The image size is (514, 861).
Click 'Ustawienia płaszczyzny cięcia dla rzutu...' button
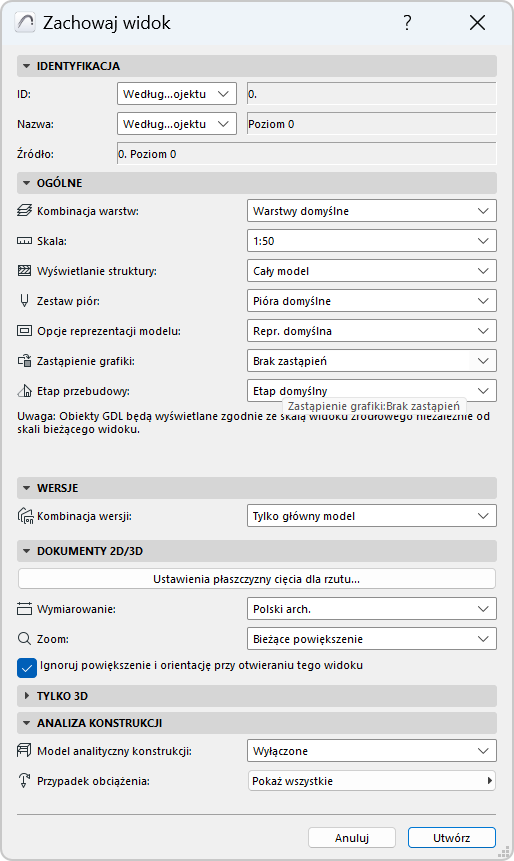point(256,579)
